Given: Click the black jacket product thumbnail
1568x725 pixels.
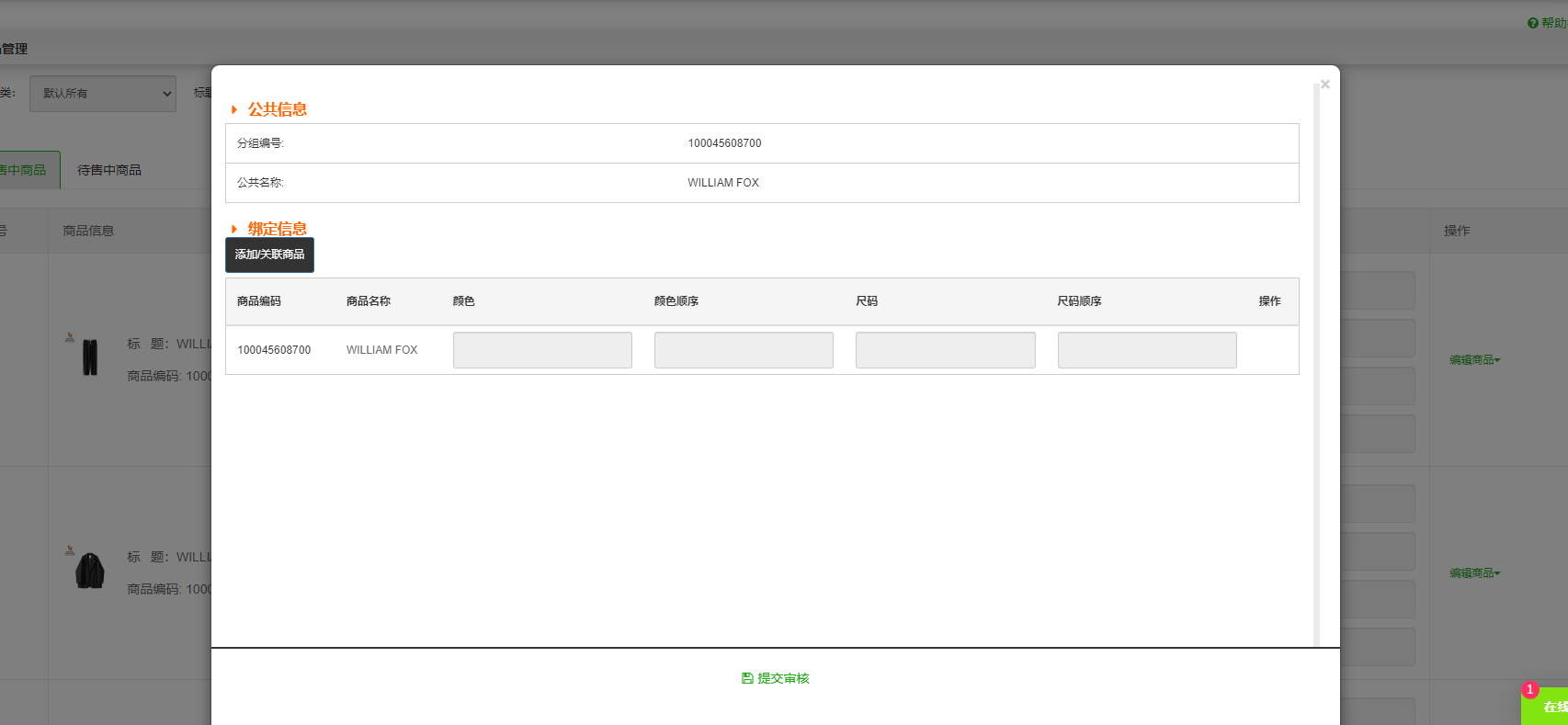Looking at the screenshot, I should (x=89, y=570).
